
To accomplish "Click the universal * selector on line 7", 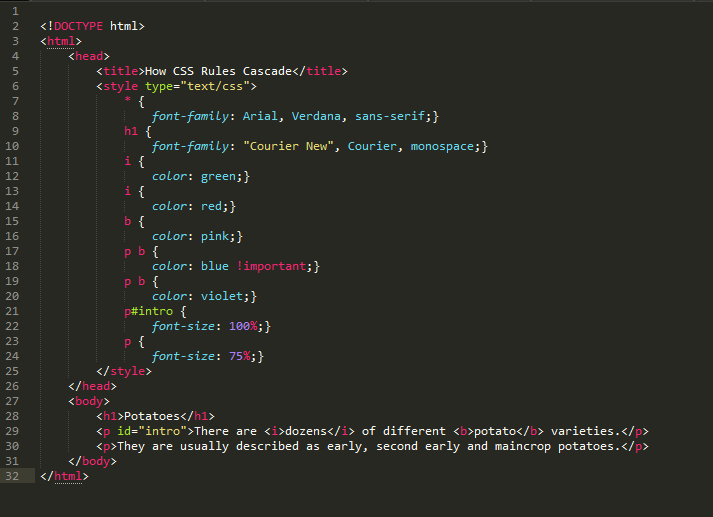I will [128, 100].
